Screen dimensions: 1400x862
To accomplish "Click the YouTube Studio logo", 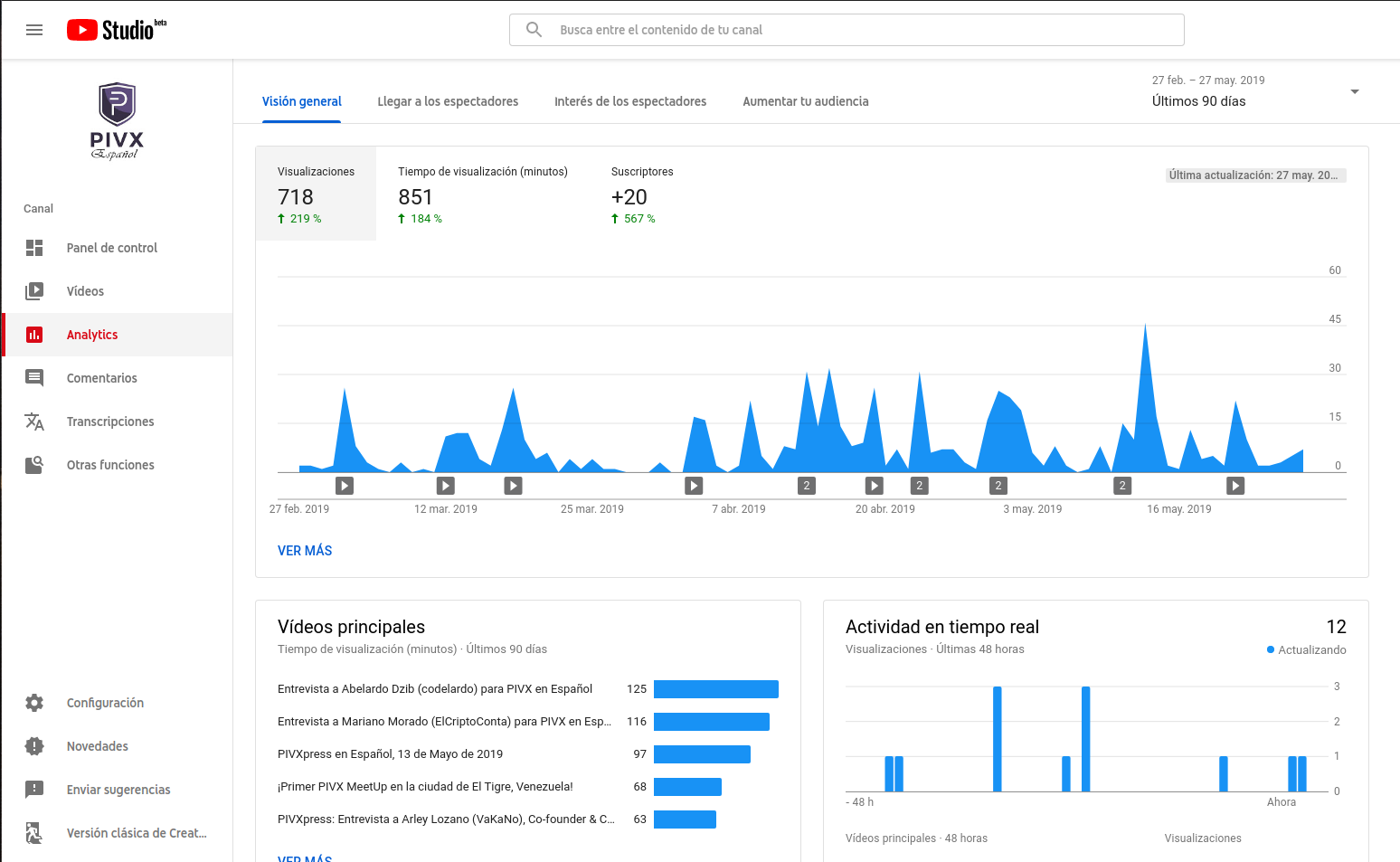I will 117,30.
